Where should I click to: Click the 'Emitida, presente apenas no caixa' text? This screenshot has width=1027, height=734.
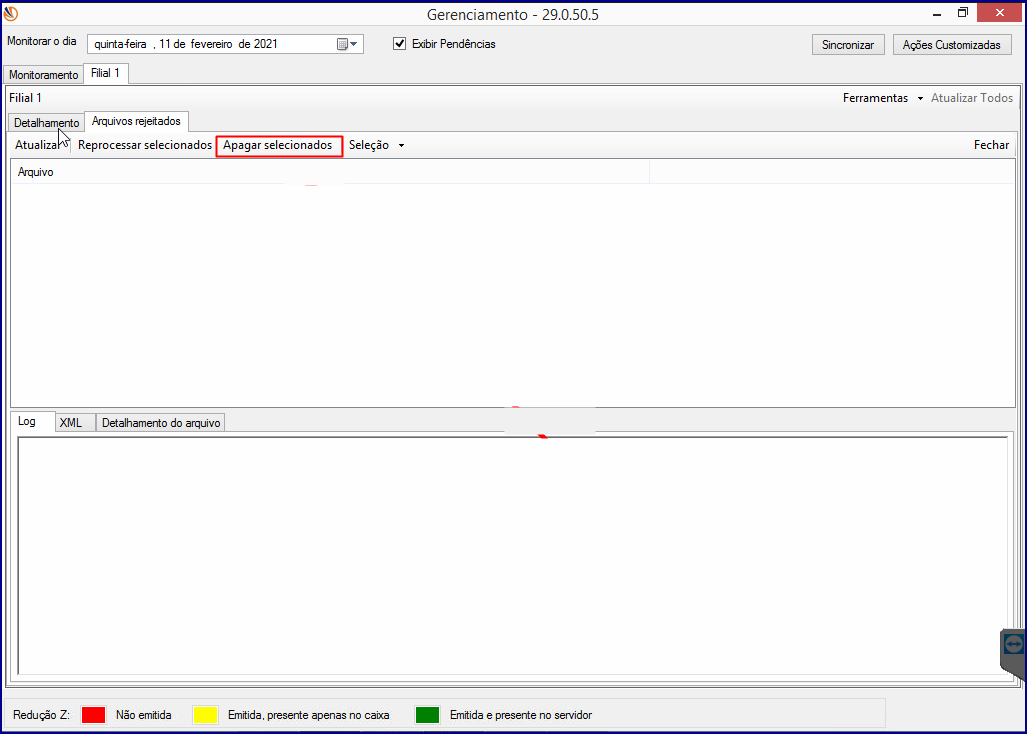308,715
